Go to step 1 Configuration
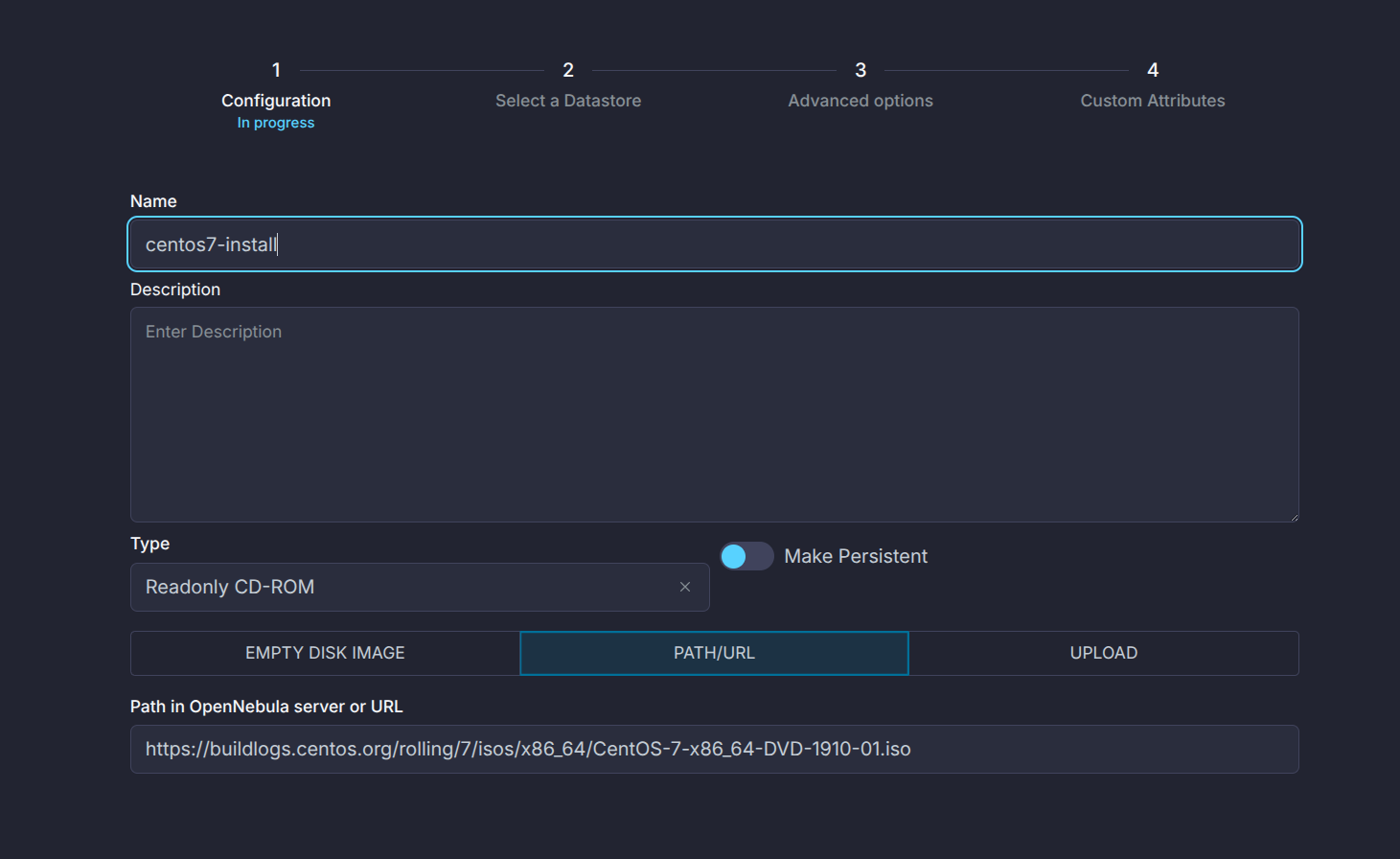Viewport: 1400px width, 859px height. [276, 96]
